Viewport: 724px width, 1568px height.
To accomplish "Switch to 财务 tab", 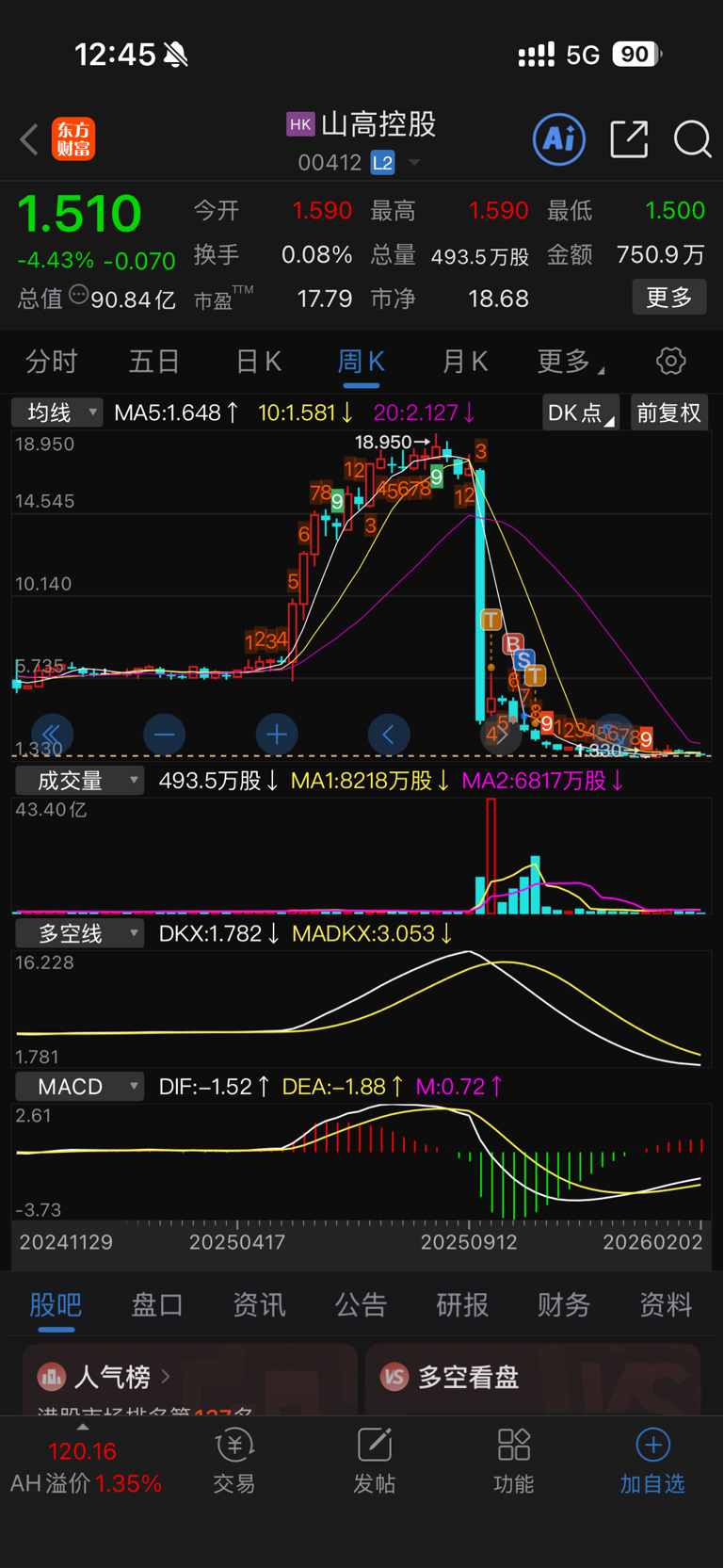I will [564, 1304].
